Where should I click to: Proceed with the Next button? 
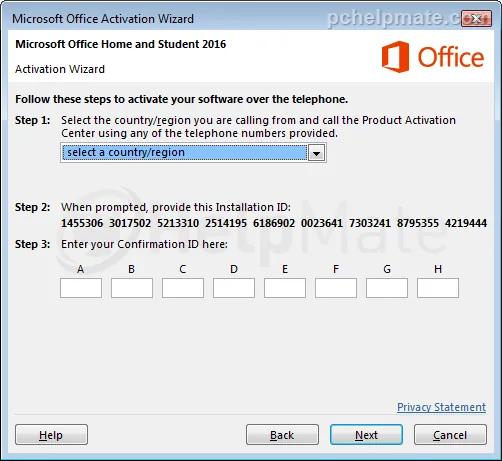366,435
